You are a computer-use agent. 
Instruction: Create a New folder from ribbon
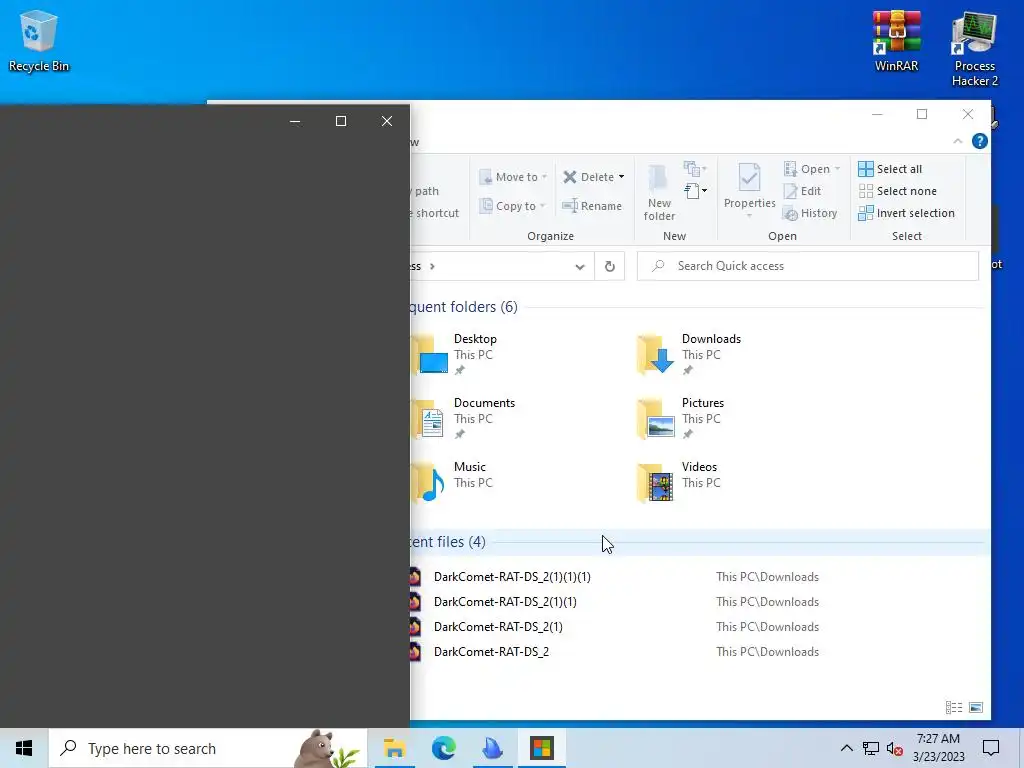click(x=659, y=193)
